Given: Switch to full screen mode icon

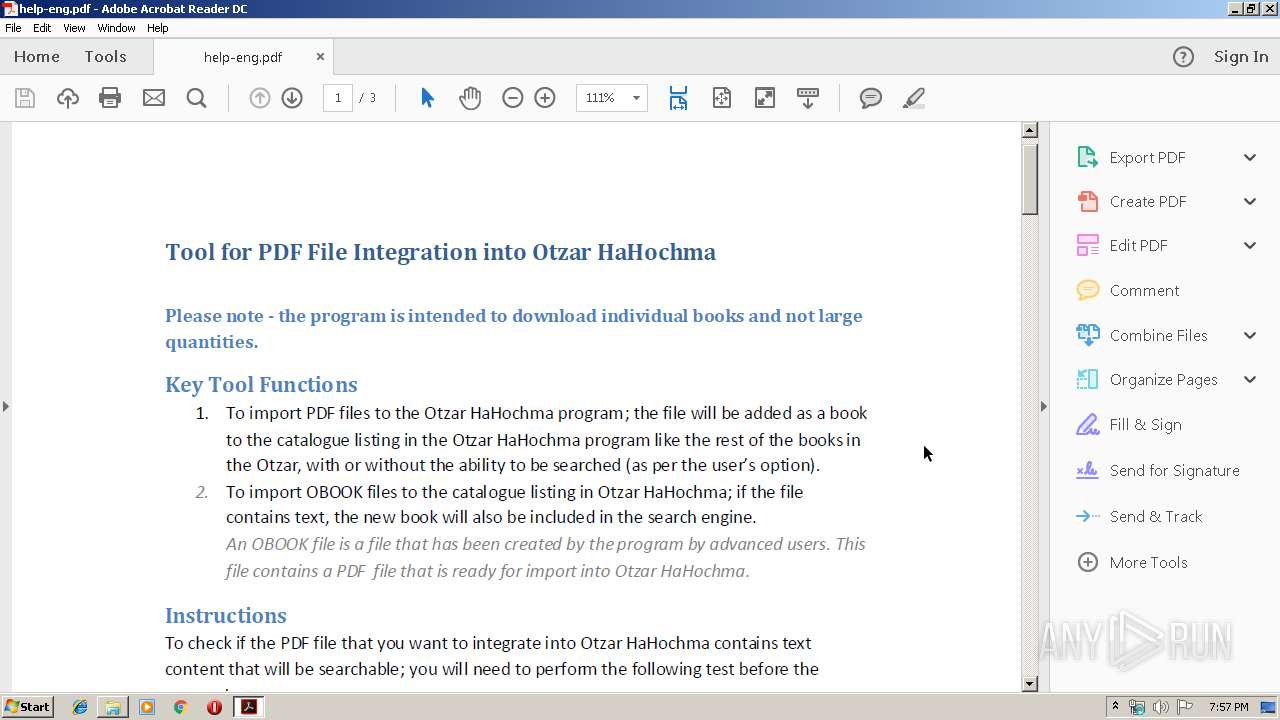Looking at the screenshot, I should (x=765, y=98).
